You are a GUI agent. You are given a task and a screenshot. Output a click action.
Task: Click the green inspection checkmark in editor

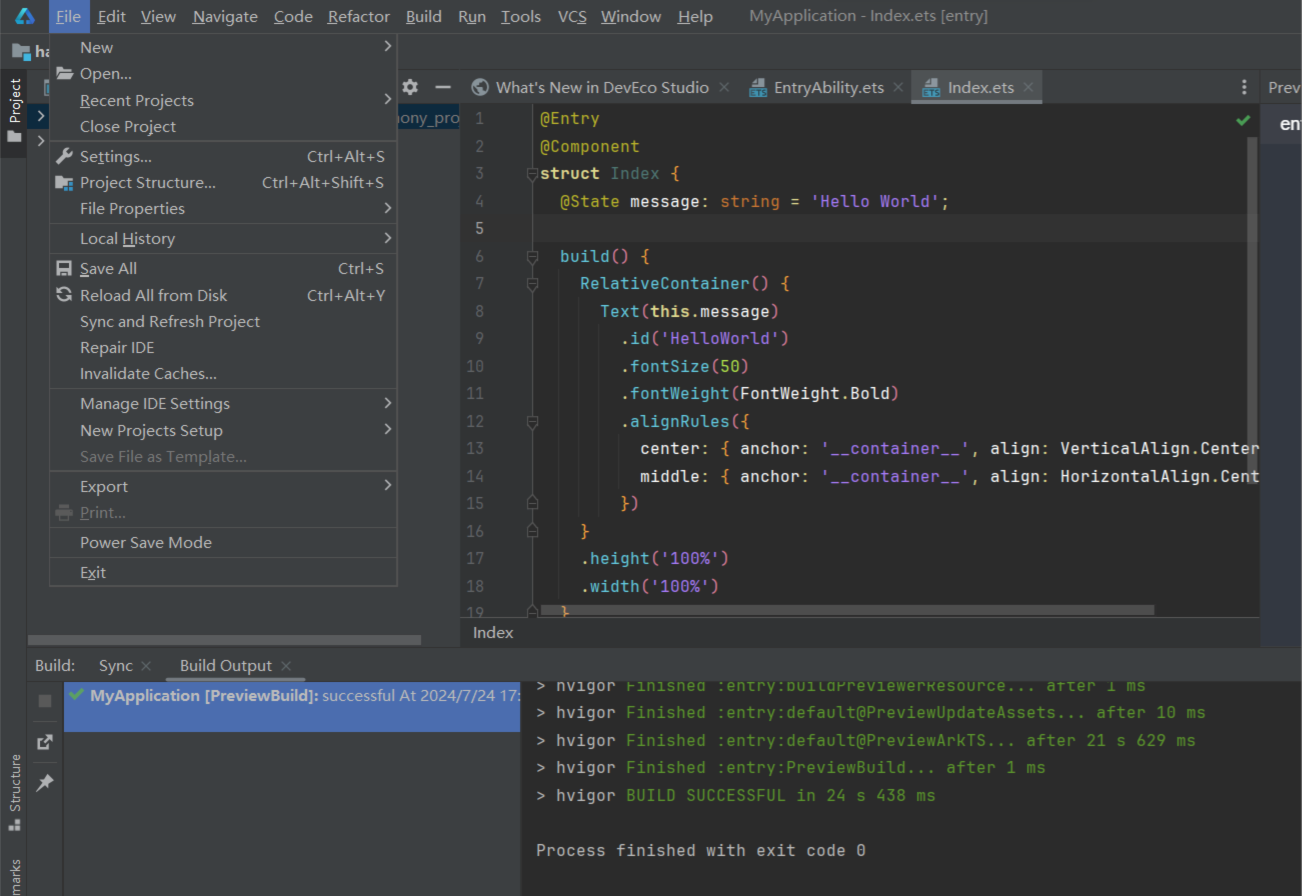(x=1243, y=120)
